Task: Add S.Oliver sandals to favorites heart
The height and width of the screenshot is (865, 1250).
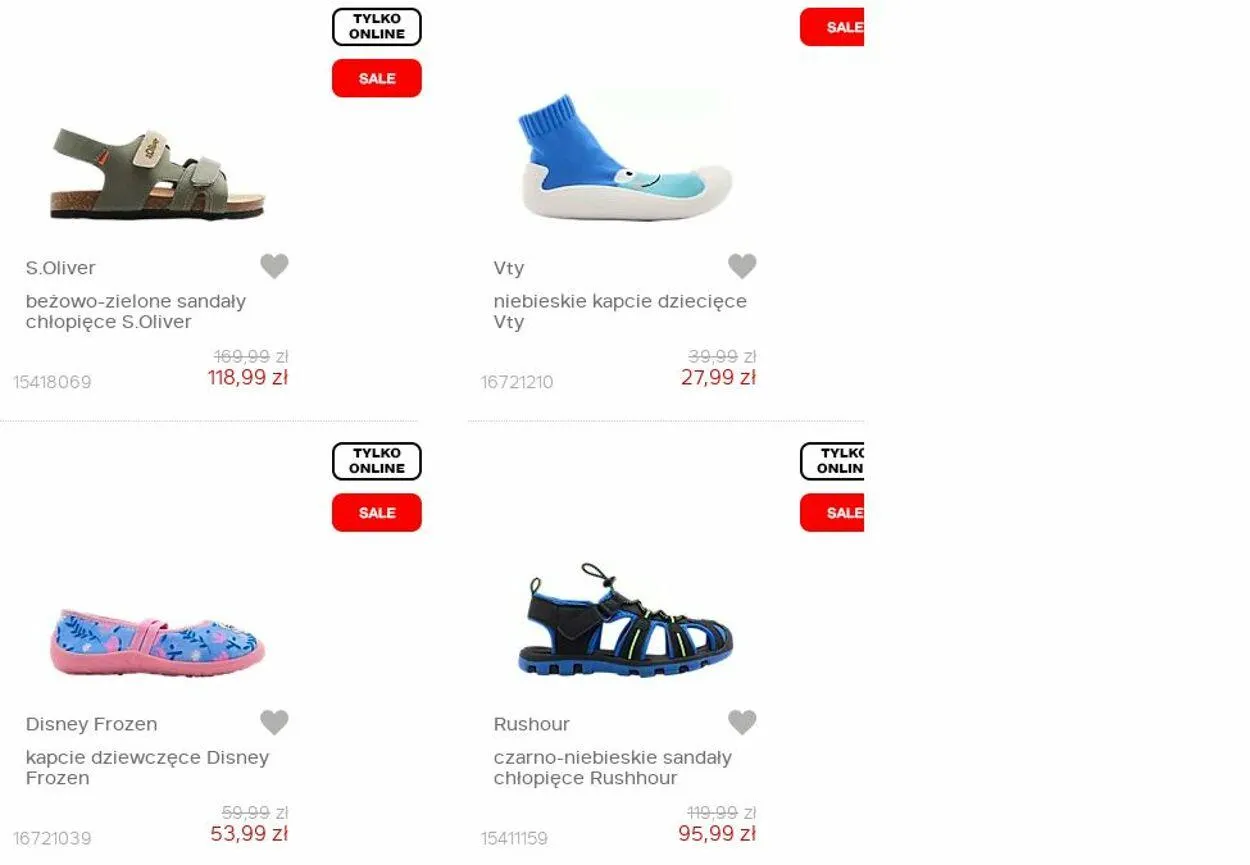Action: click(x=274, y=266)
